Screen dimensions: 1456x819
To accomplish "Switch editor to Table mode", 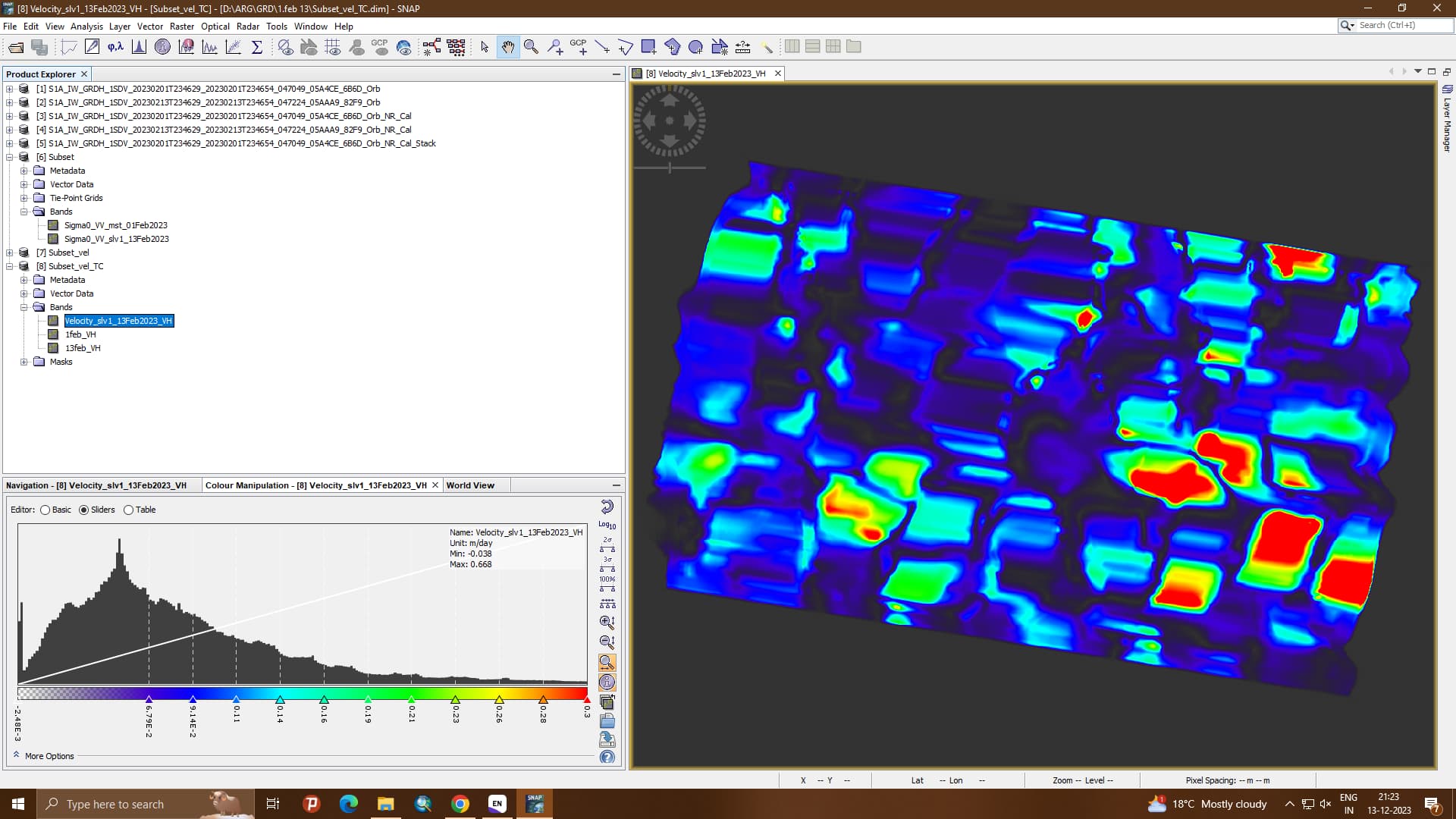I will [x=128, y=510].
